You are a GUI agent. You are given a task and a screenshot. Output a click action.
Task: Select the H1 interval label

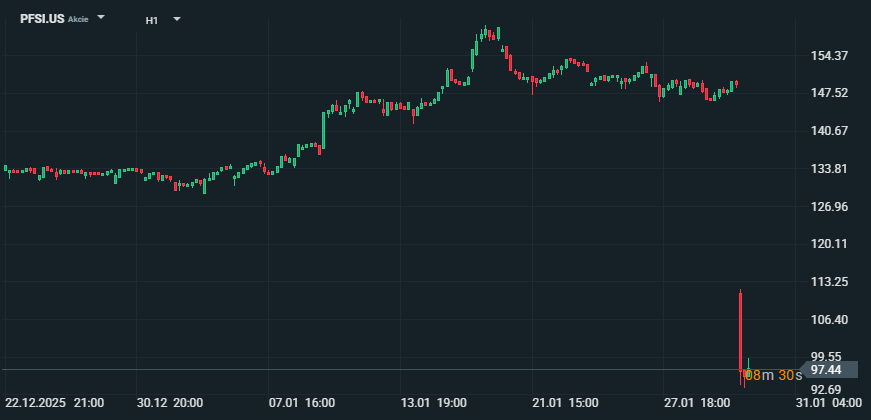151,19
